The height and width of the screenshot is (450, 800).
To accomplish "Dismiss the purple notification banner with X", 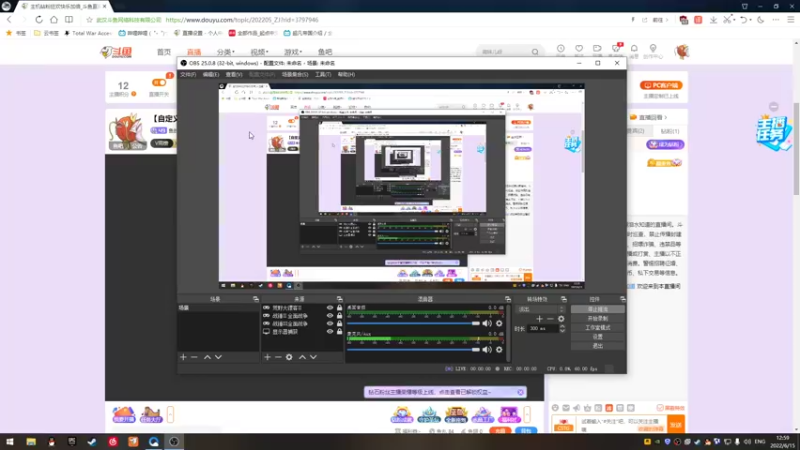I will (520, 392).
